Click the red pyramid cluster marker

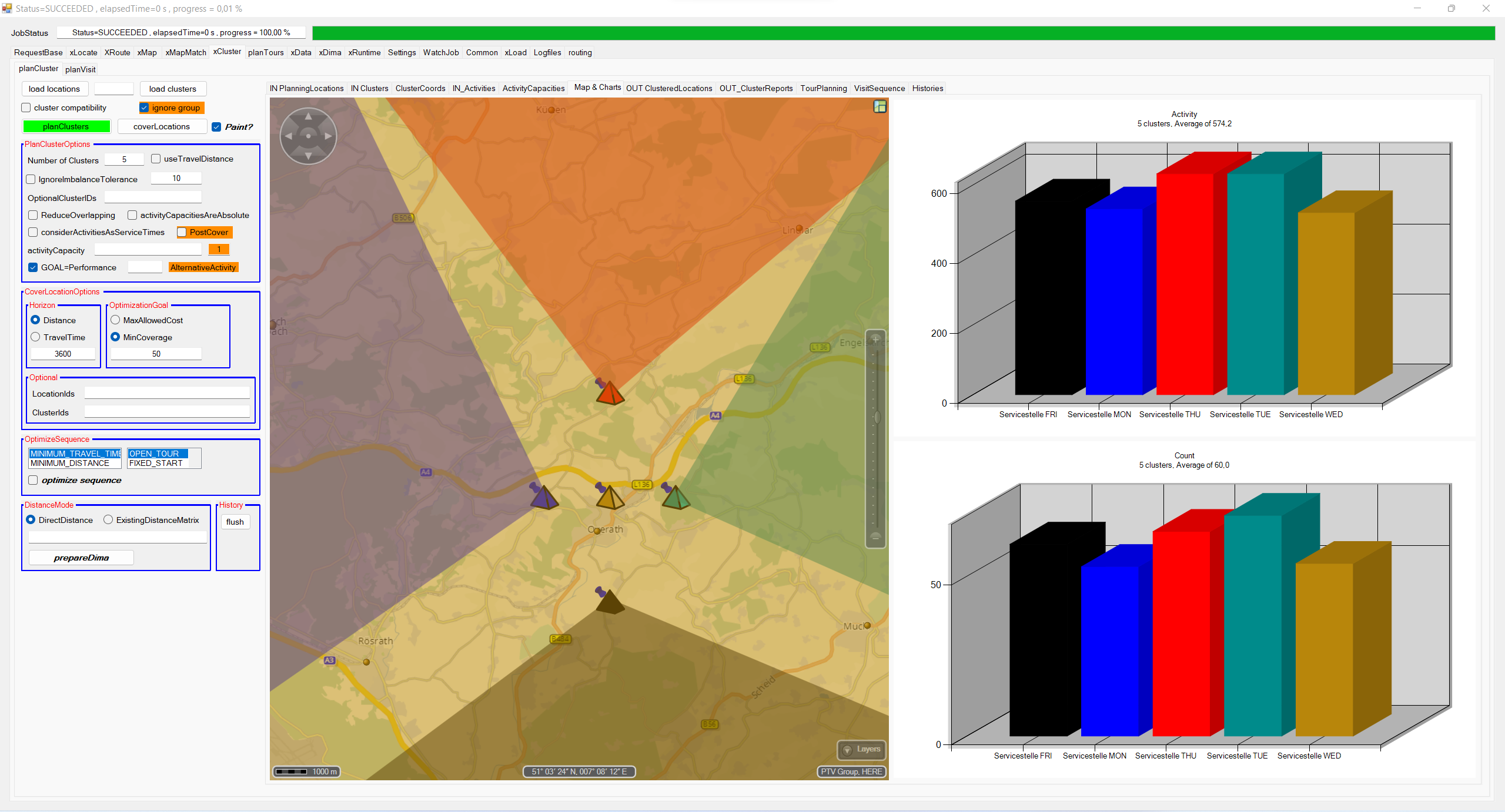(610, 393)
